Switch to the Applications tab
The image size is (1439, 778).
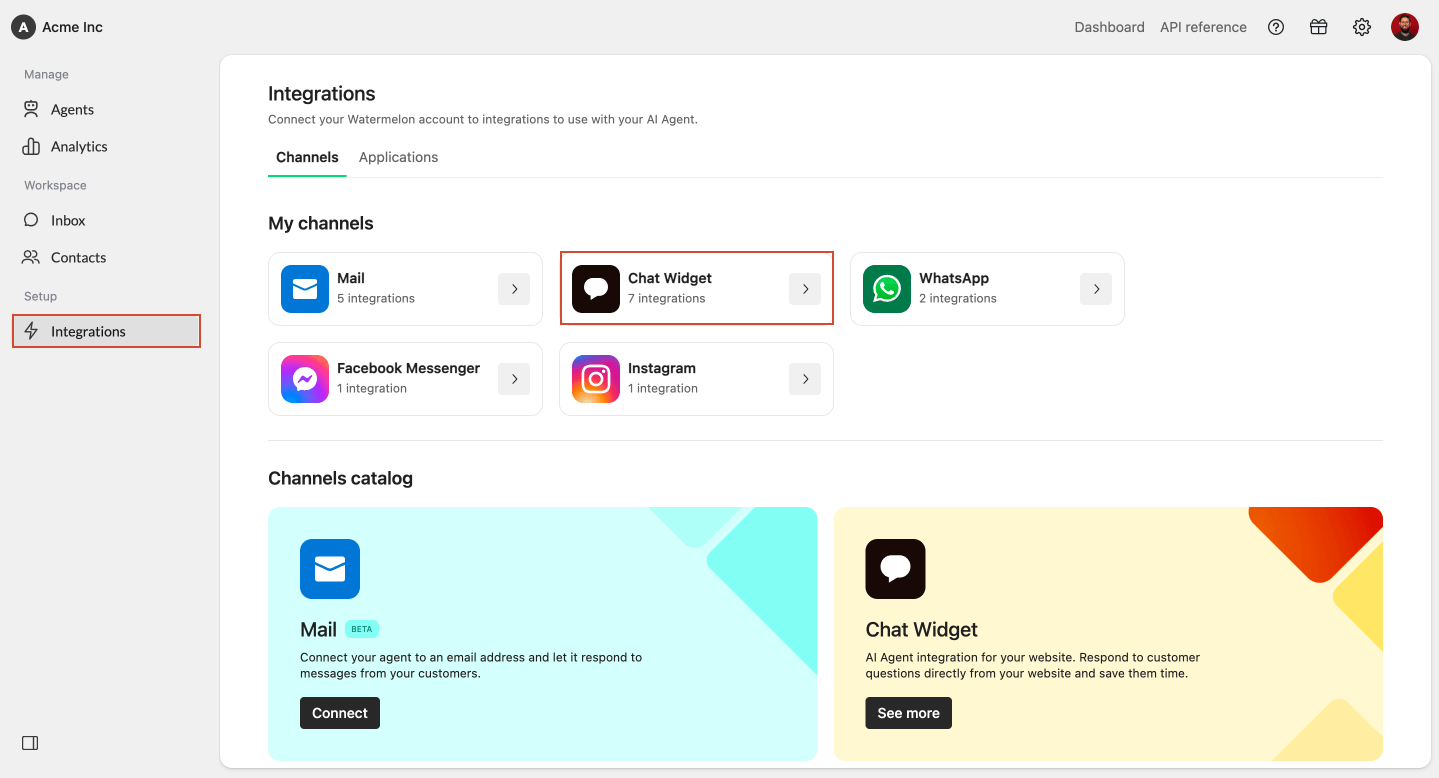pyautogui.click(x=398, y=157)
